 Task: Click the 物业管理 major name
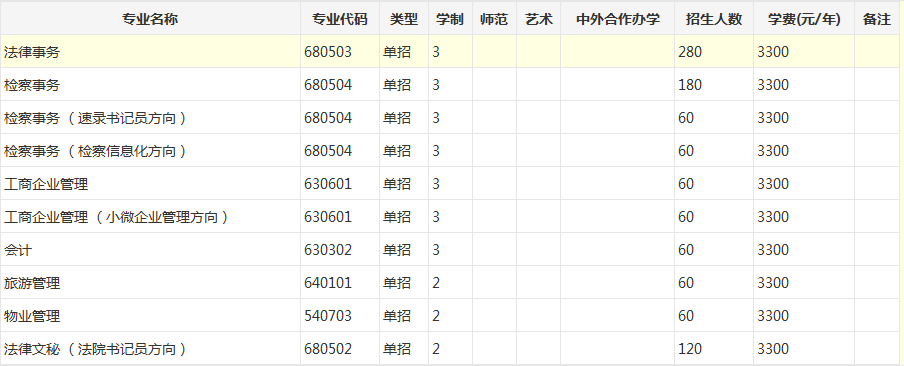tap(32, 316)
